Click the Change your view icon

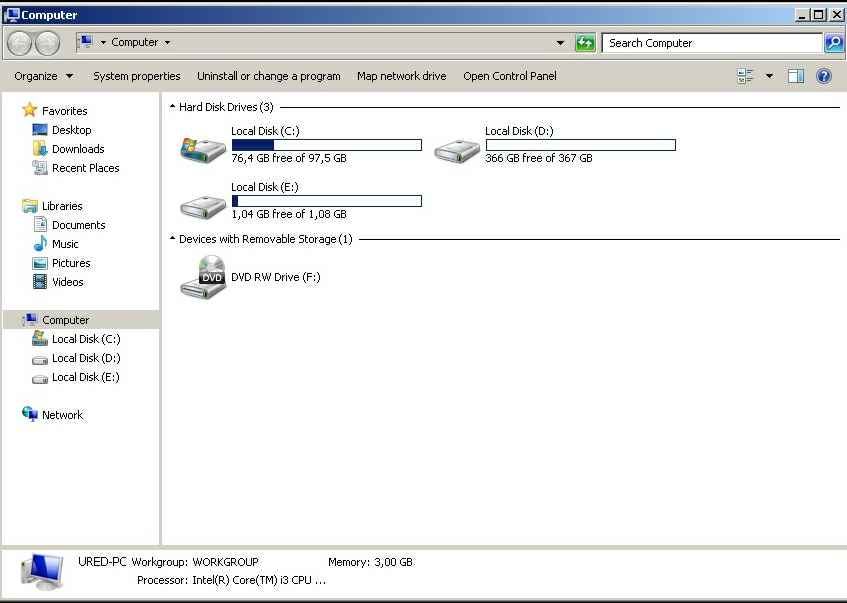(745, 76)
